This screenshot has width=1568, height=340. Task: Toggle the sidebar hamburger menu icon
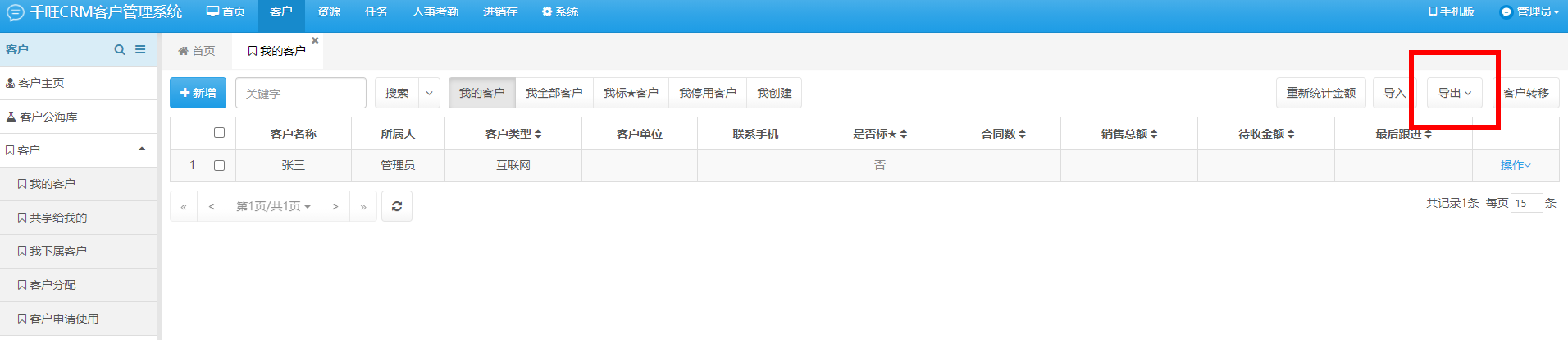[140, 50]
